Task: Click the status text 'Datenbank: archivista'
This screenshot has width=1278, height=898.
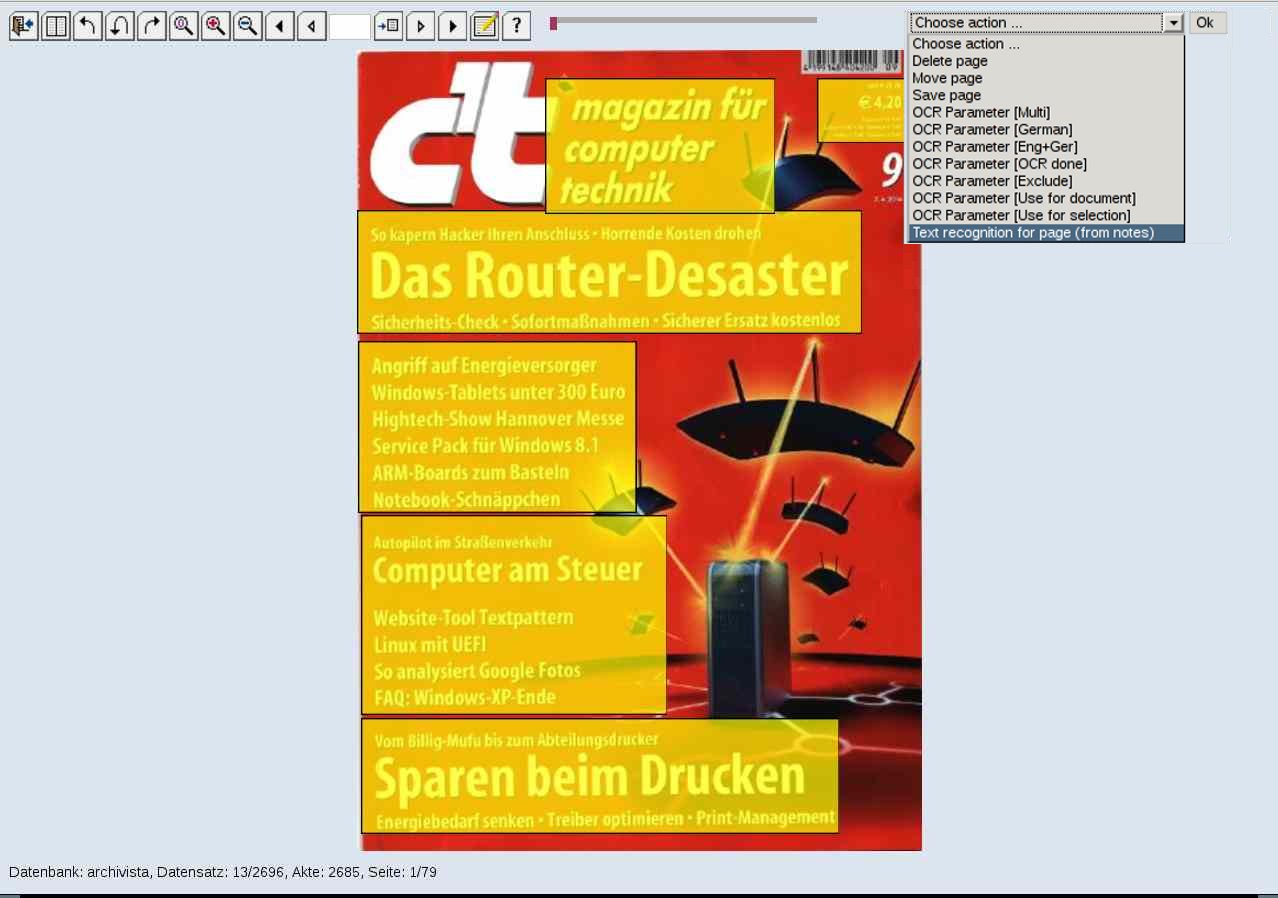Action: [x=80, y=872]
